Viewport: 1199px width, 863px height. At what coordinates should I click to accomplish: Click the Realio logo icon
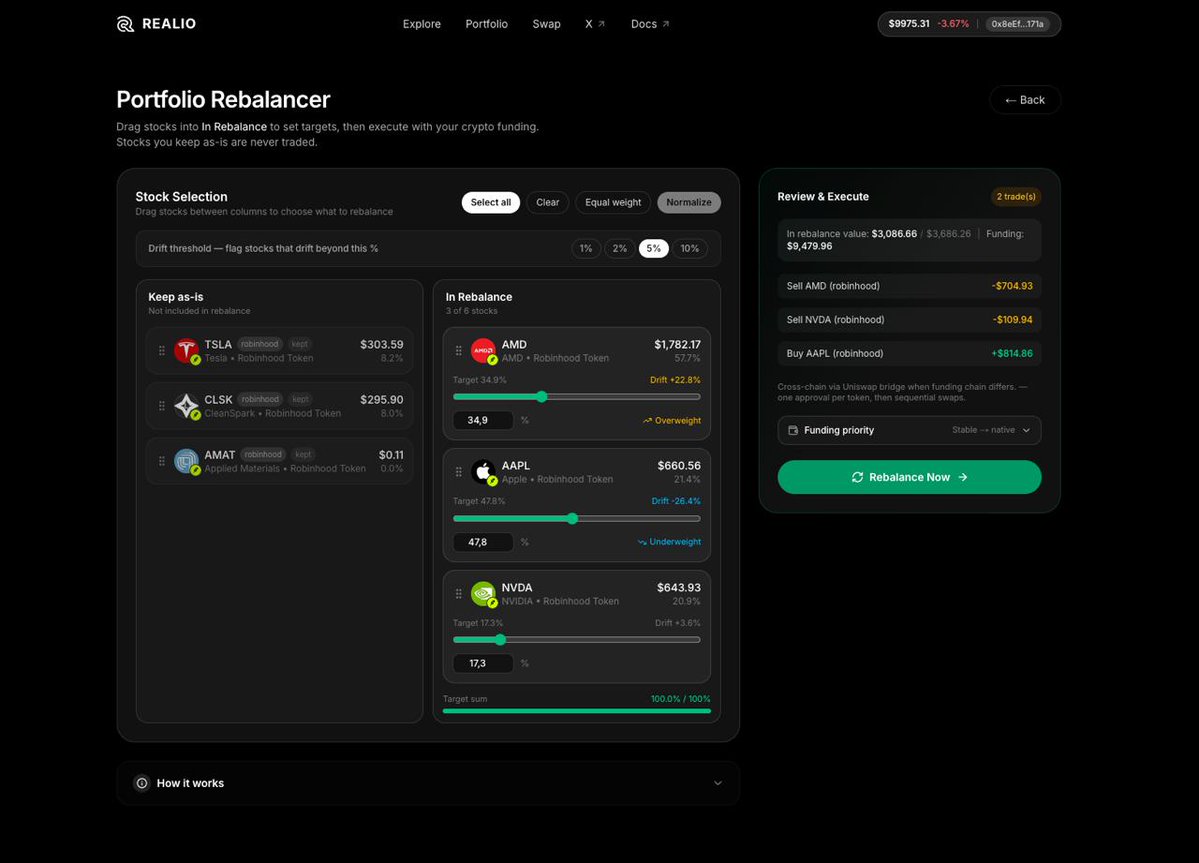pyautogui.click(x=125, y=24)
